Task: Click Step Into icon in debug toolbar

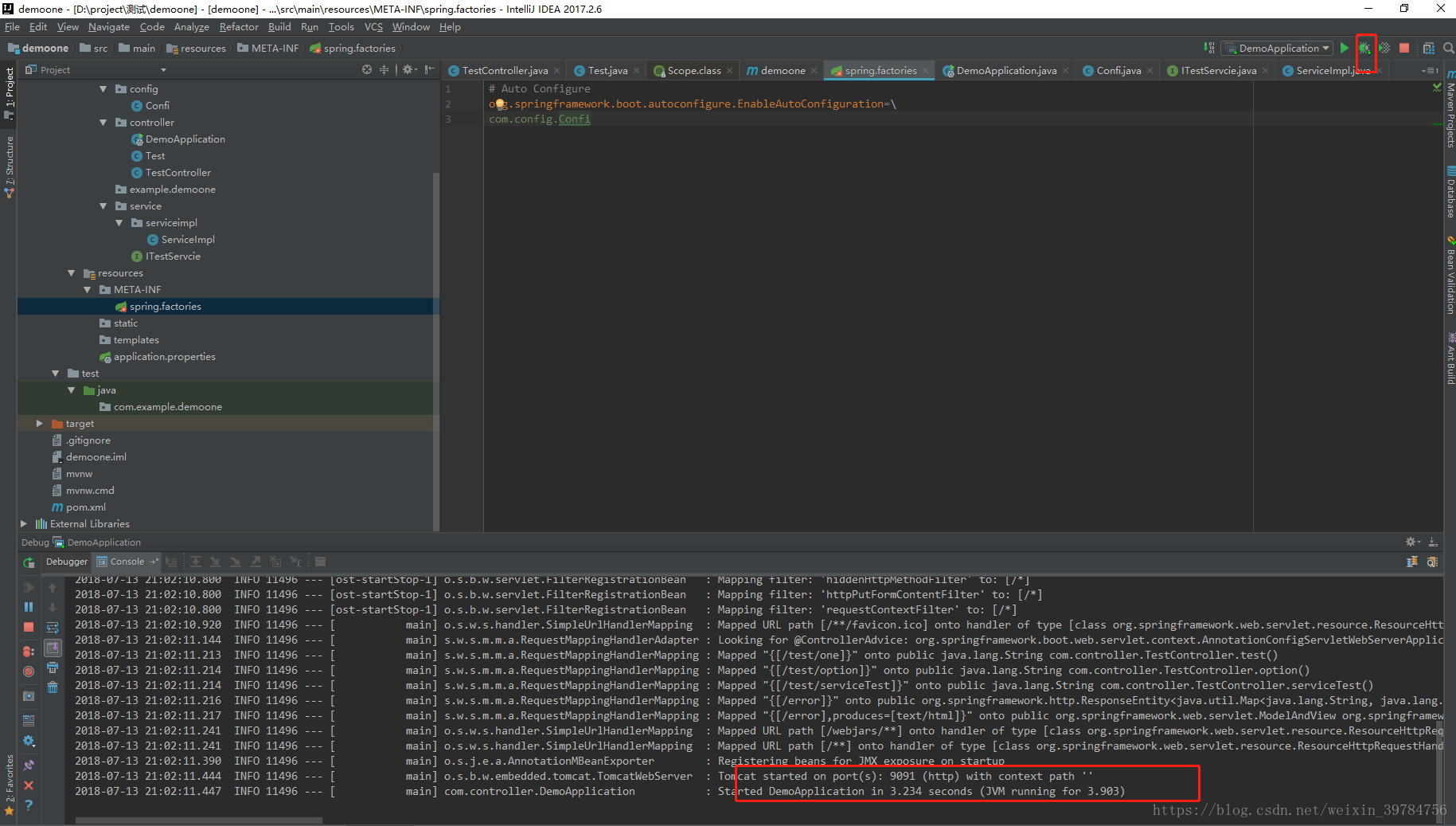Action: 215,562
